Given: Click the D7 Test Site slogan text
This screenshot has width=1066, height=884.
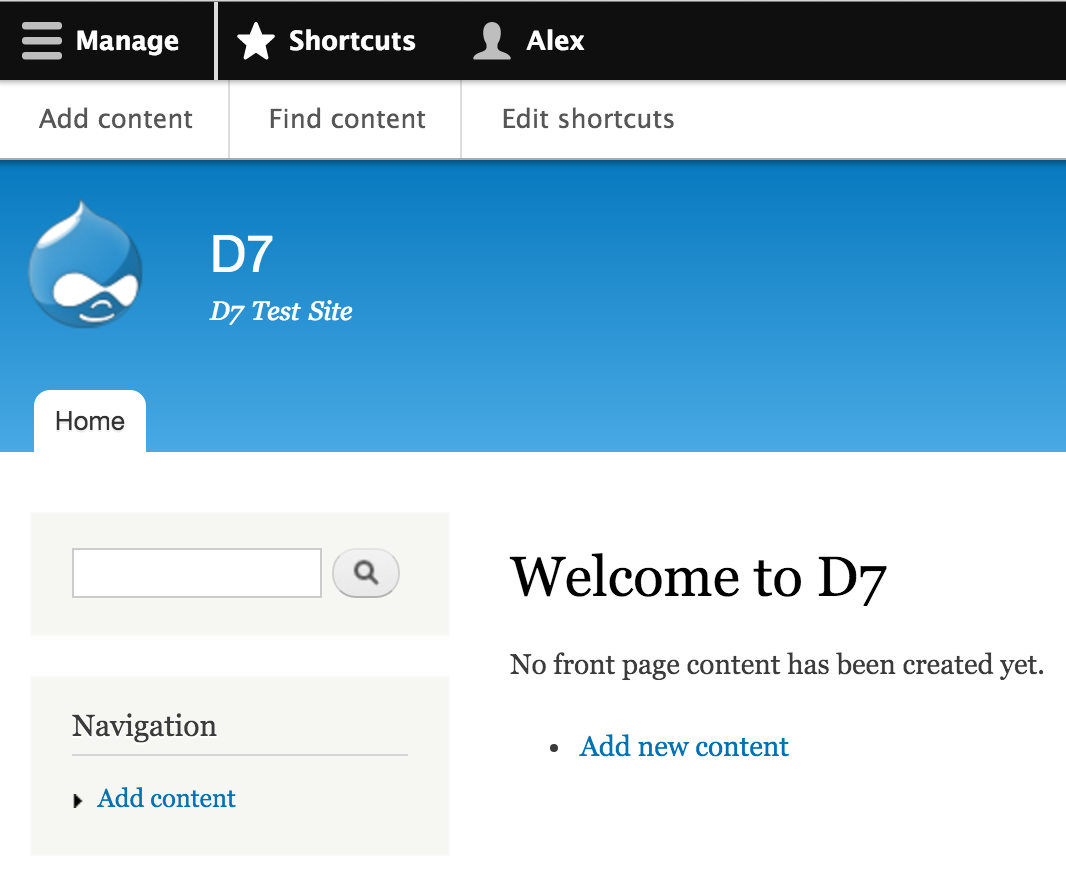Looking at the screenshot, I should click(x=281, y=311).
